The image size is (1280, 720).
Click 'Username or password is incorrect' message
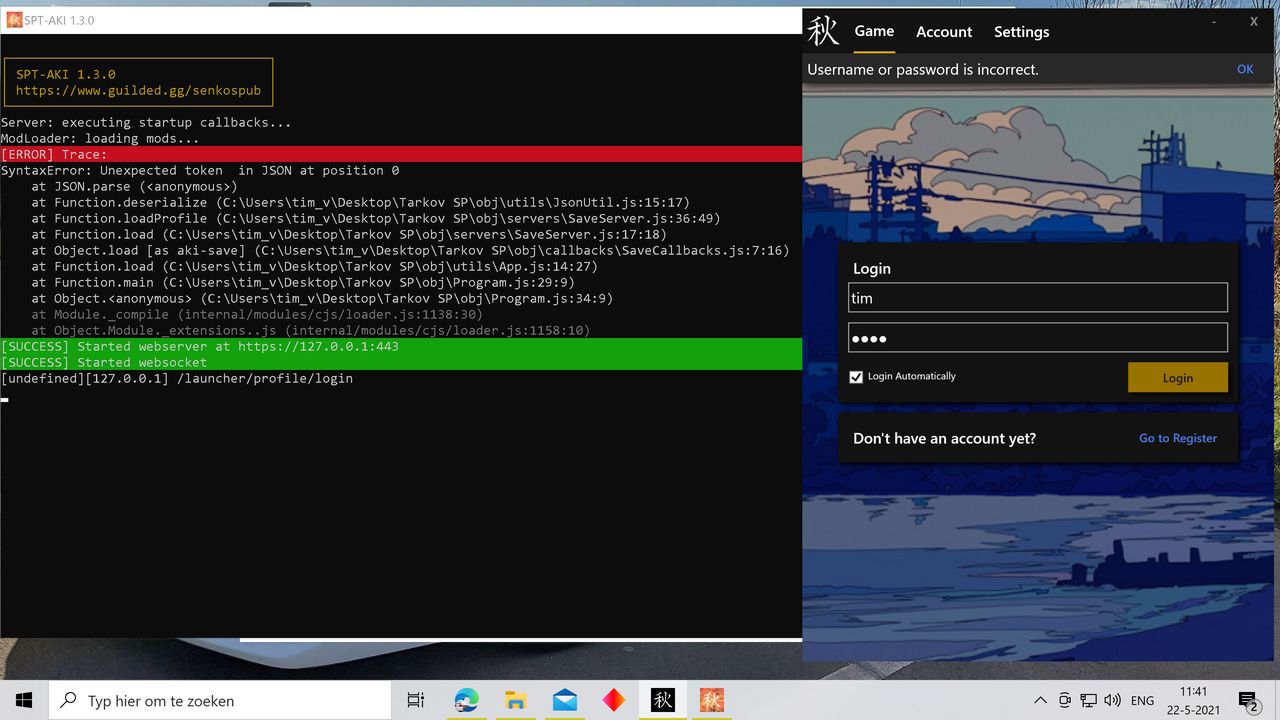[x=923, y=69]
